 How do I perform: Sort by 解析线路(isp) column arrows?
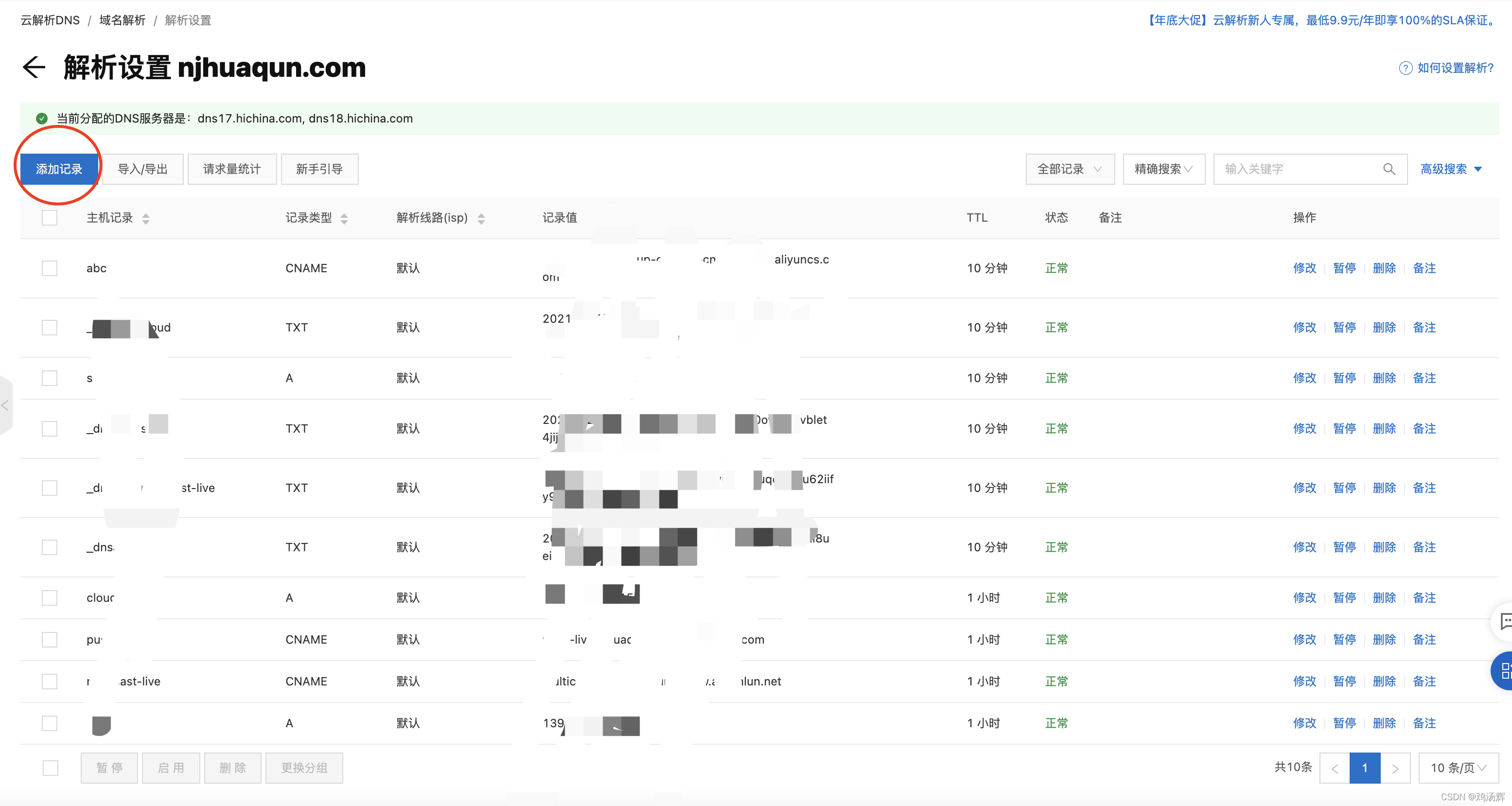click(x=481, y=218)
